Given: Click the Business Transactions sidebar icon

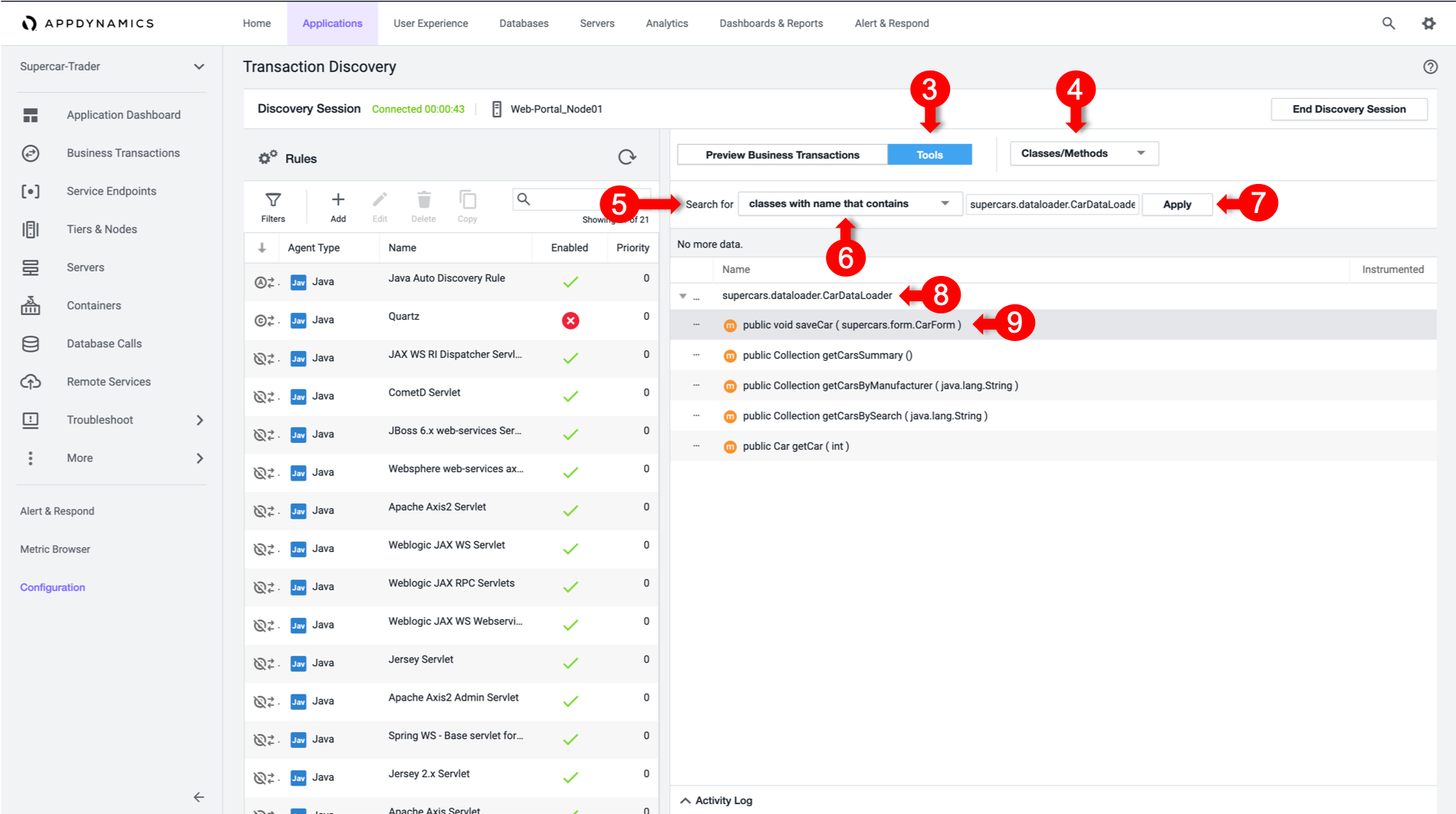Looking at the screenshot, I should click(x=31, y=153).
